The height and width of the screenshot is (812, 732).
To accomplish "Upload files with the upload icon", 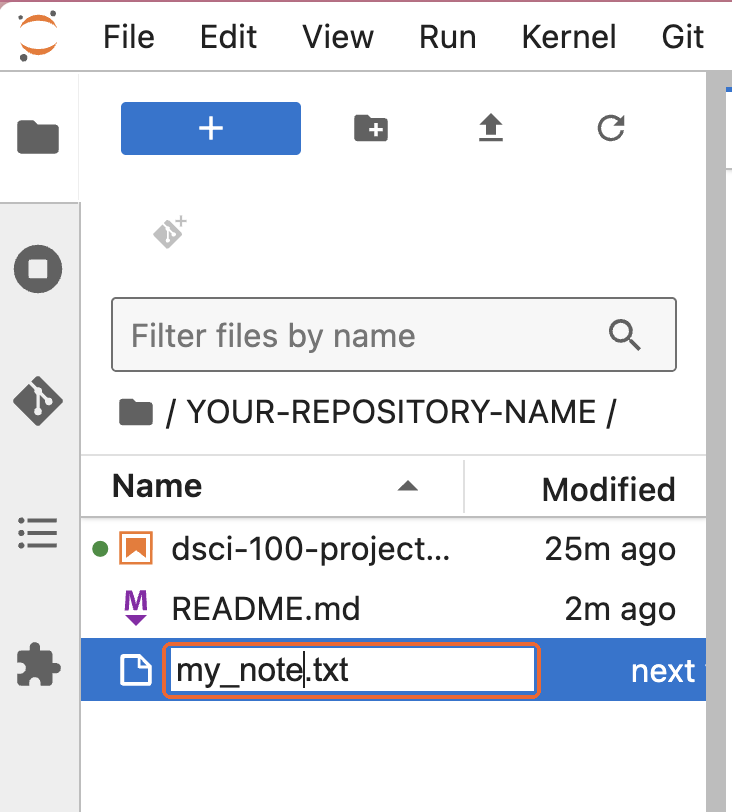I will (491, 128).
